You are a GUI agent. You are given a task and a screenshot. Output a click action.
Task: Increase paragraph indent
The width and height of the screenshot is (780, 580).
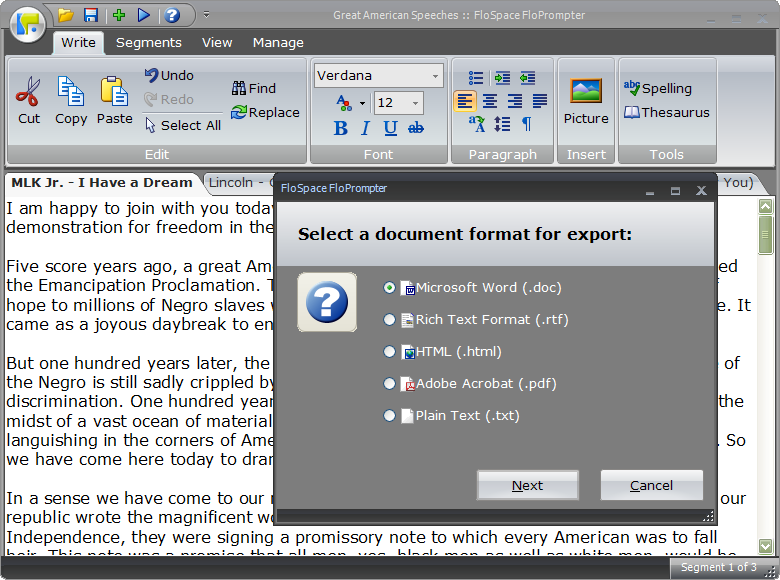pos(502,78)
